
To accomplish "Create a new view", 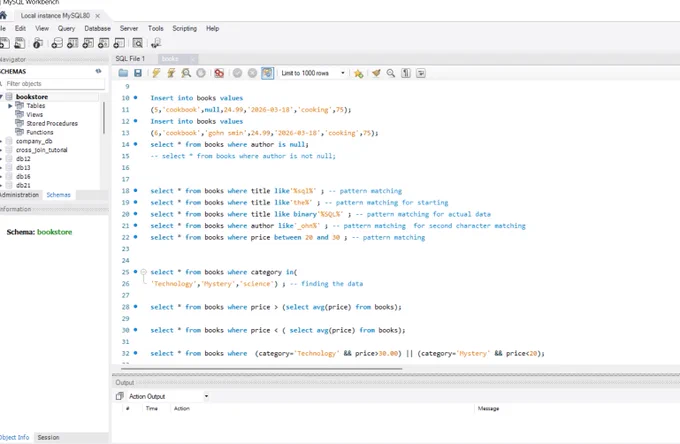I will pyautogui.click(x=88, y=43).
